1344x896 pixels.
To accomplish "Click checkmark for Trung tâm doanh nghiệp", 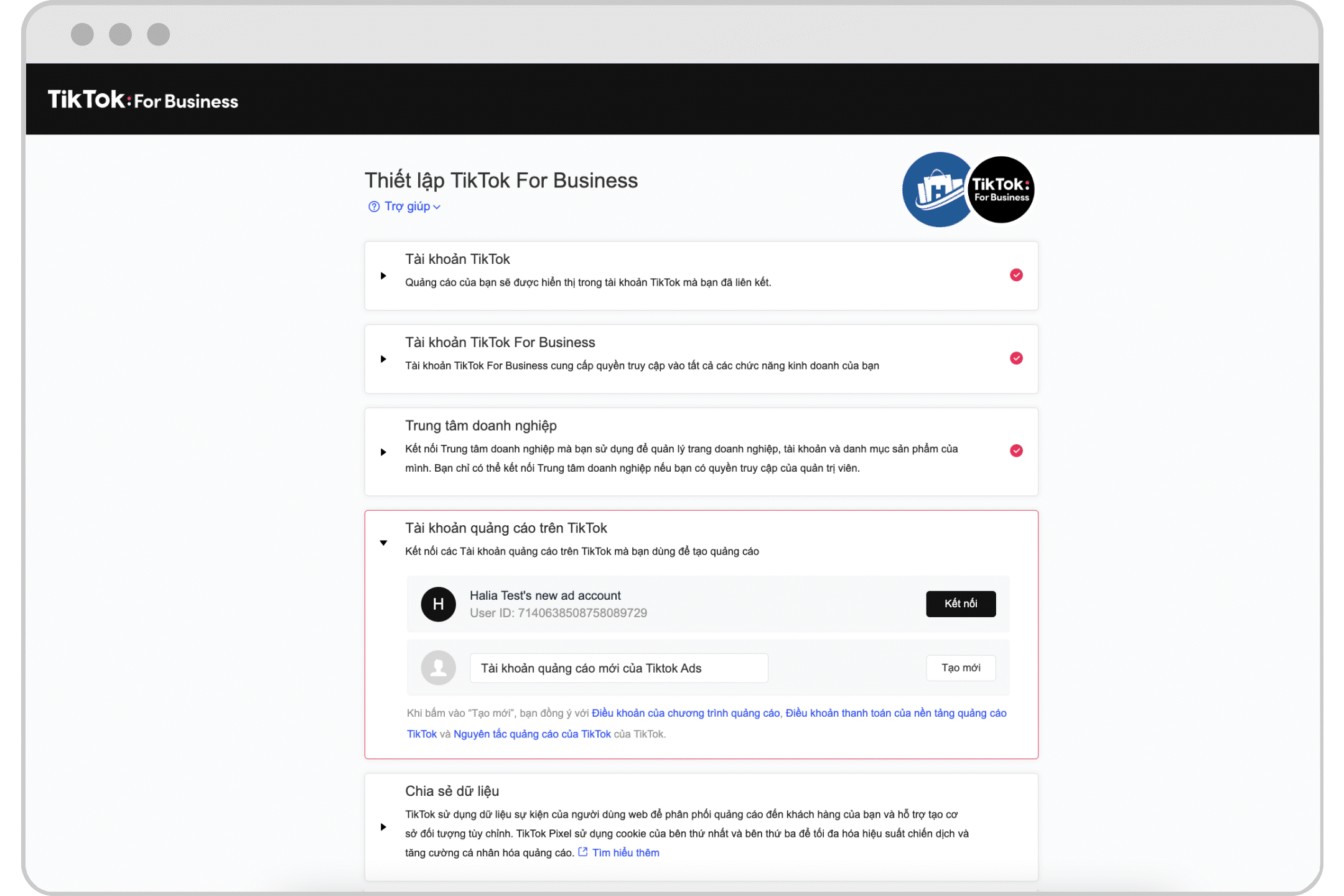I will point(1016,450).
